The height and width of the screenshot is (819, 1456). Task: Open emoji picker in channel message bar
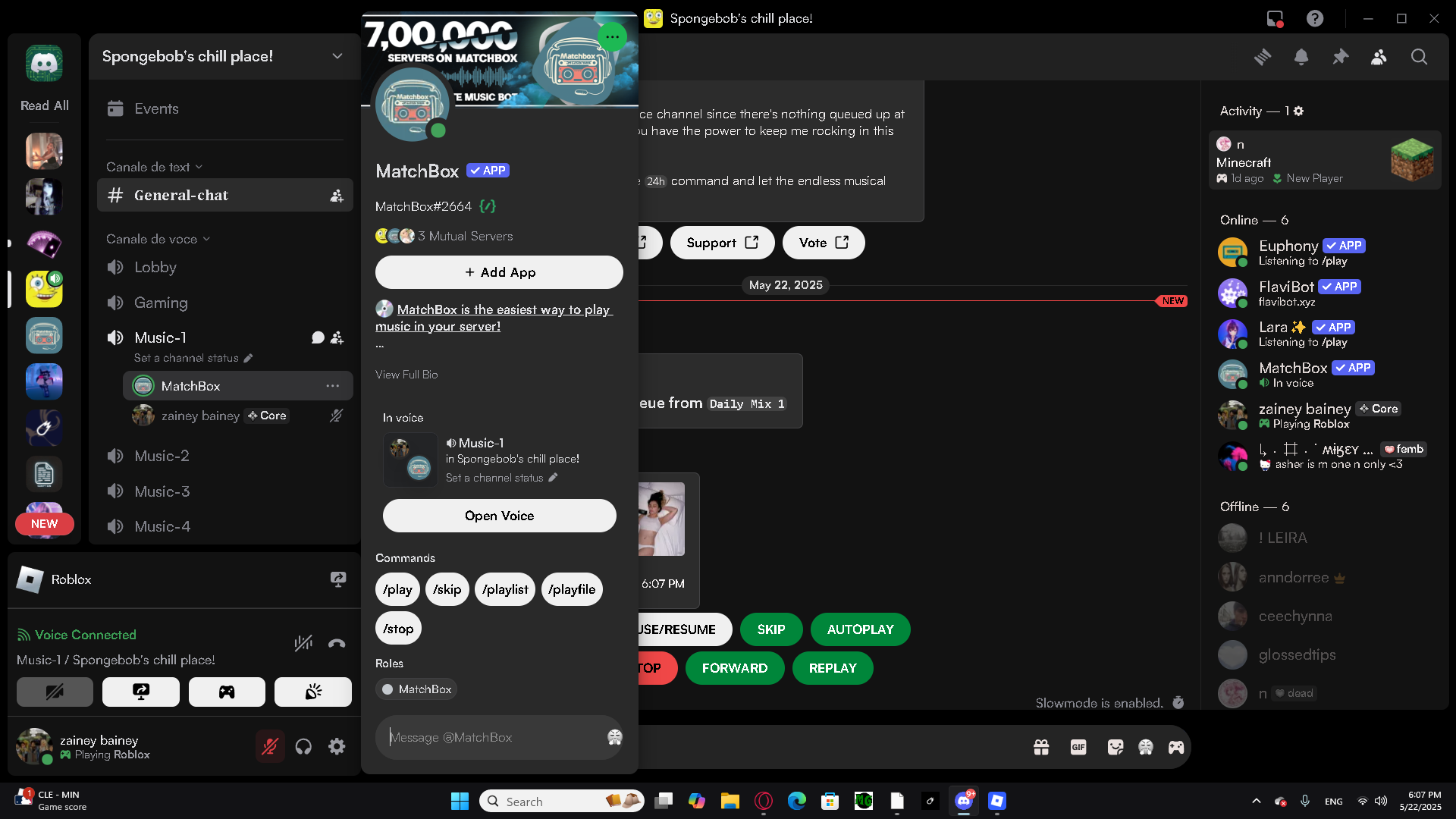coord(1146,748)
